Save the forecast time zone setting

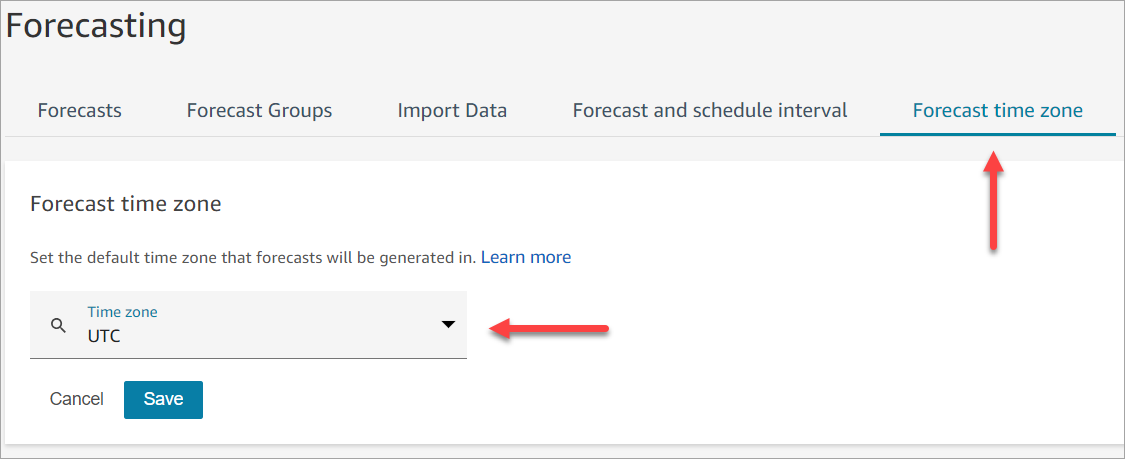tap(163, 399)
